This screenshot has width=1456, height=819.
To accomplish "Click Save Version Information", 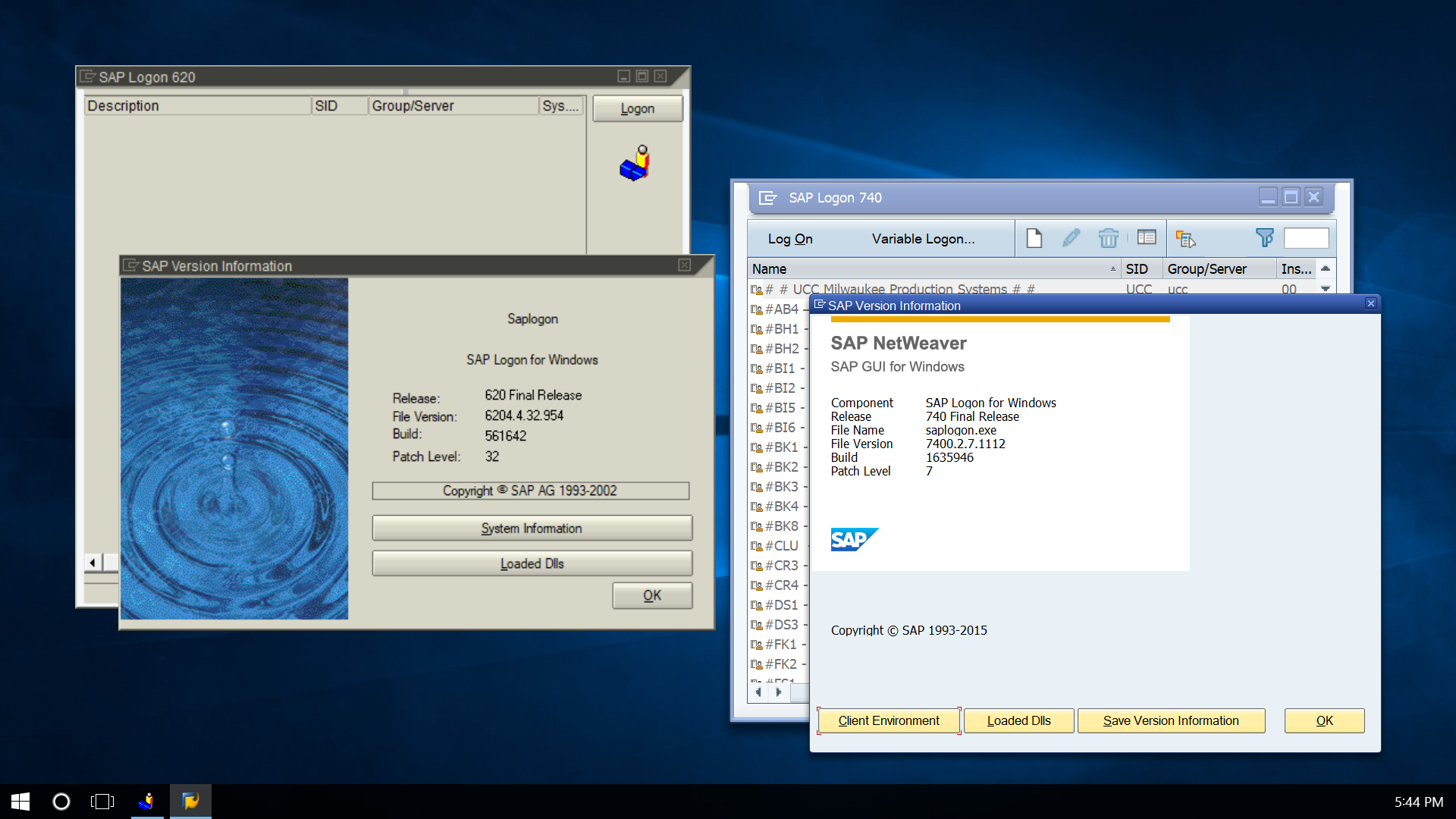I will point(1171,720).
